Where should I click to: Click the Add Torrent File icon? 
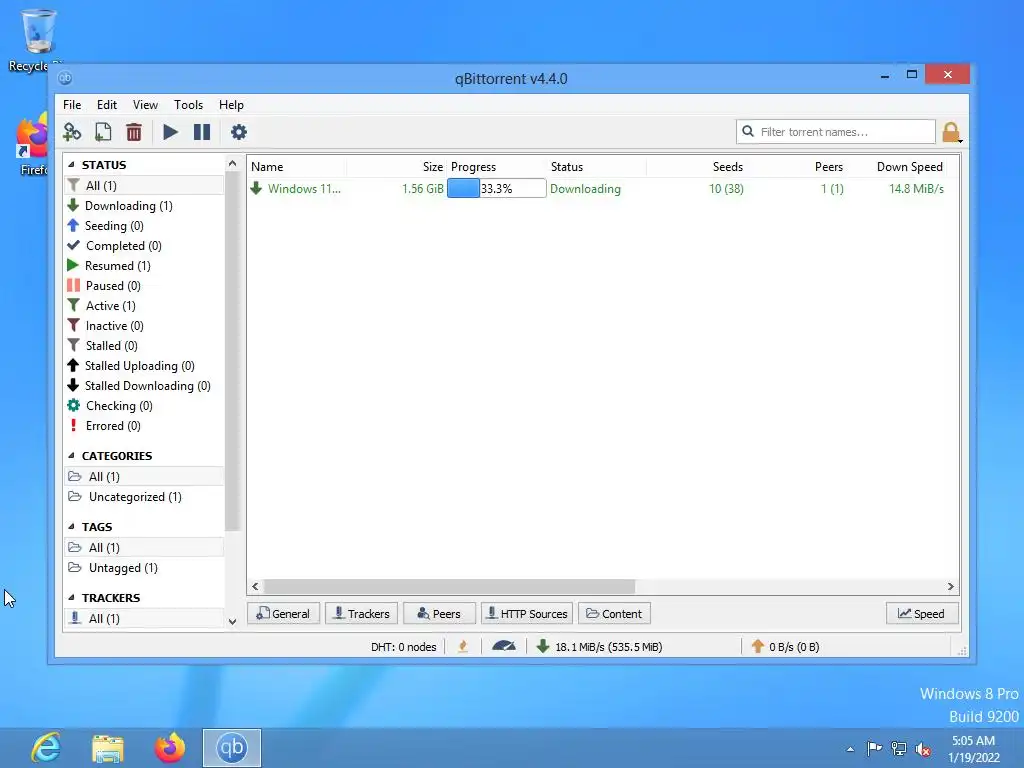point(103,132)
